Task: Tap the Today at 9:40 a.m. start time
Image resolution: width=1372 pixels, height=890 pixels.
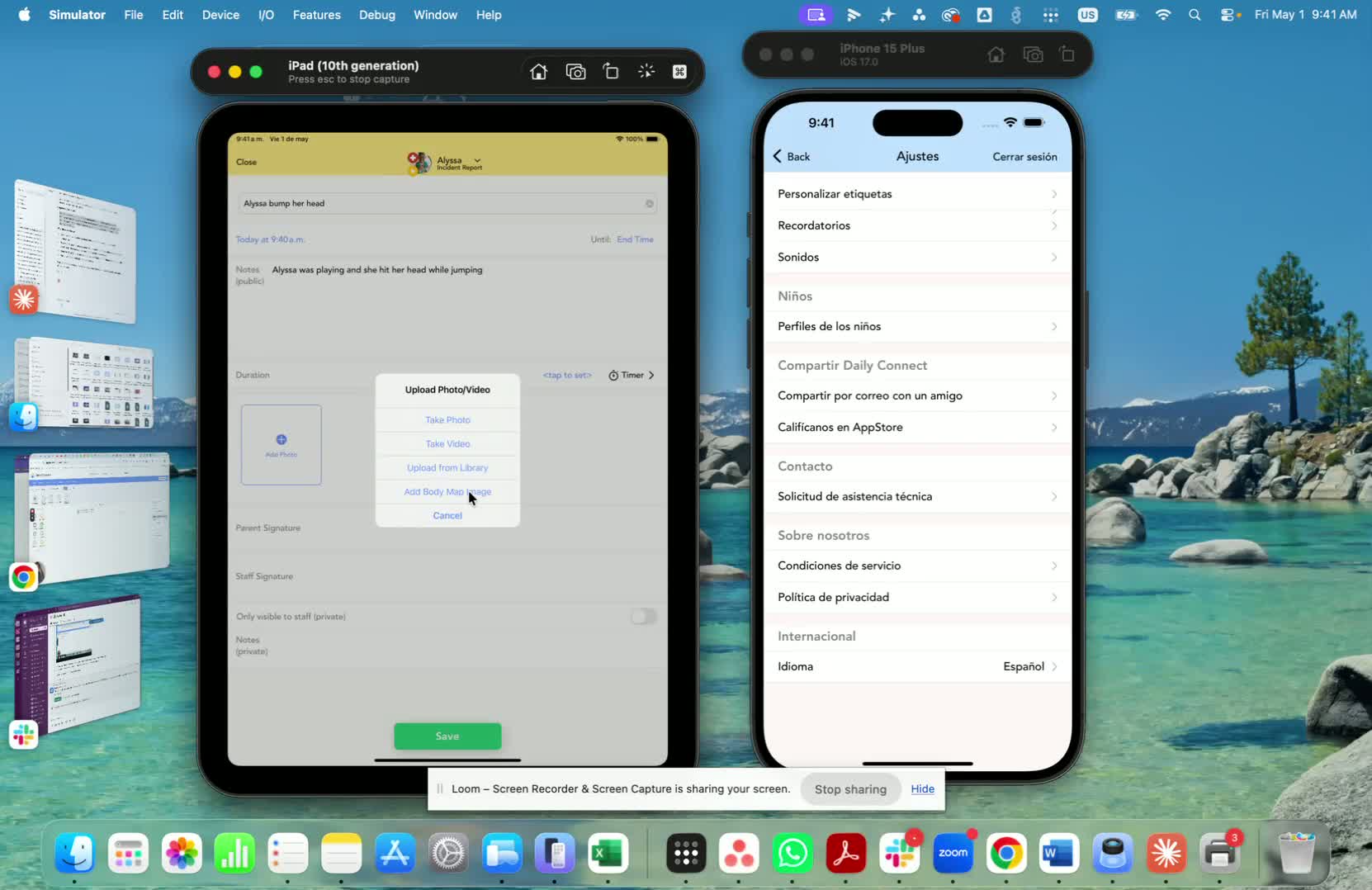Action: pyautogui.click(x=270, y=239)
